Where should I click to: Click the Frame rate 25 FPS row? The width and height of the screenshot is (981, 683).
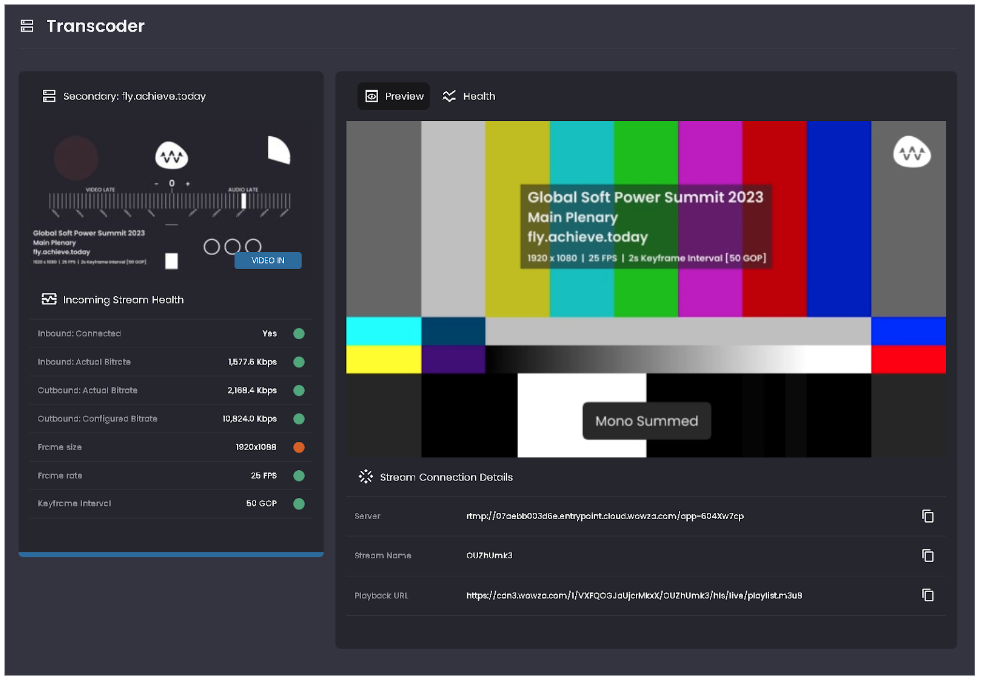coord(170,476)
